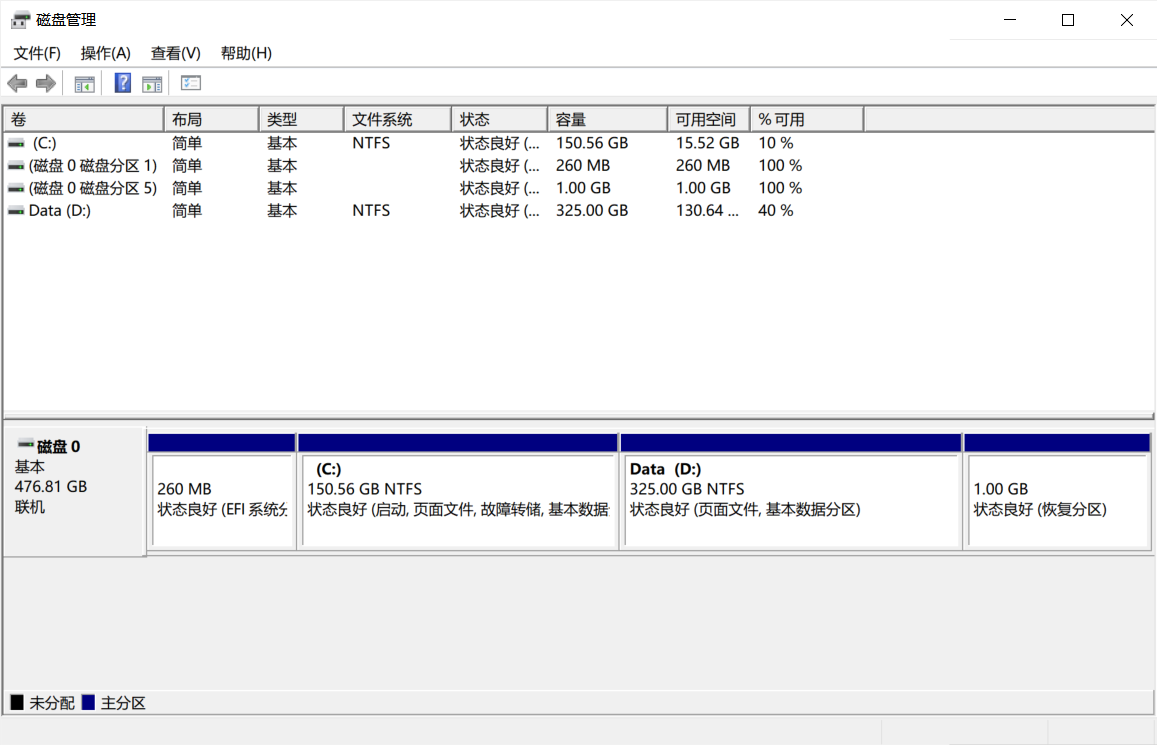Image resolution: width=1157 pixels, height=745 pixels.
Task: Click the Disk Management app icon in title bar
Action: click(20, 20)
